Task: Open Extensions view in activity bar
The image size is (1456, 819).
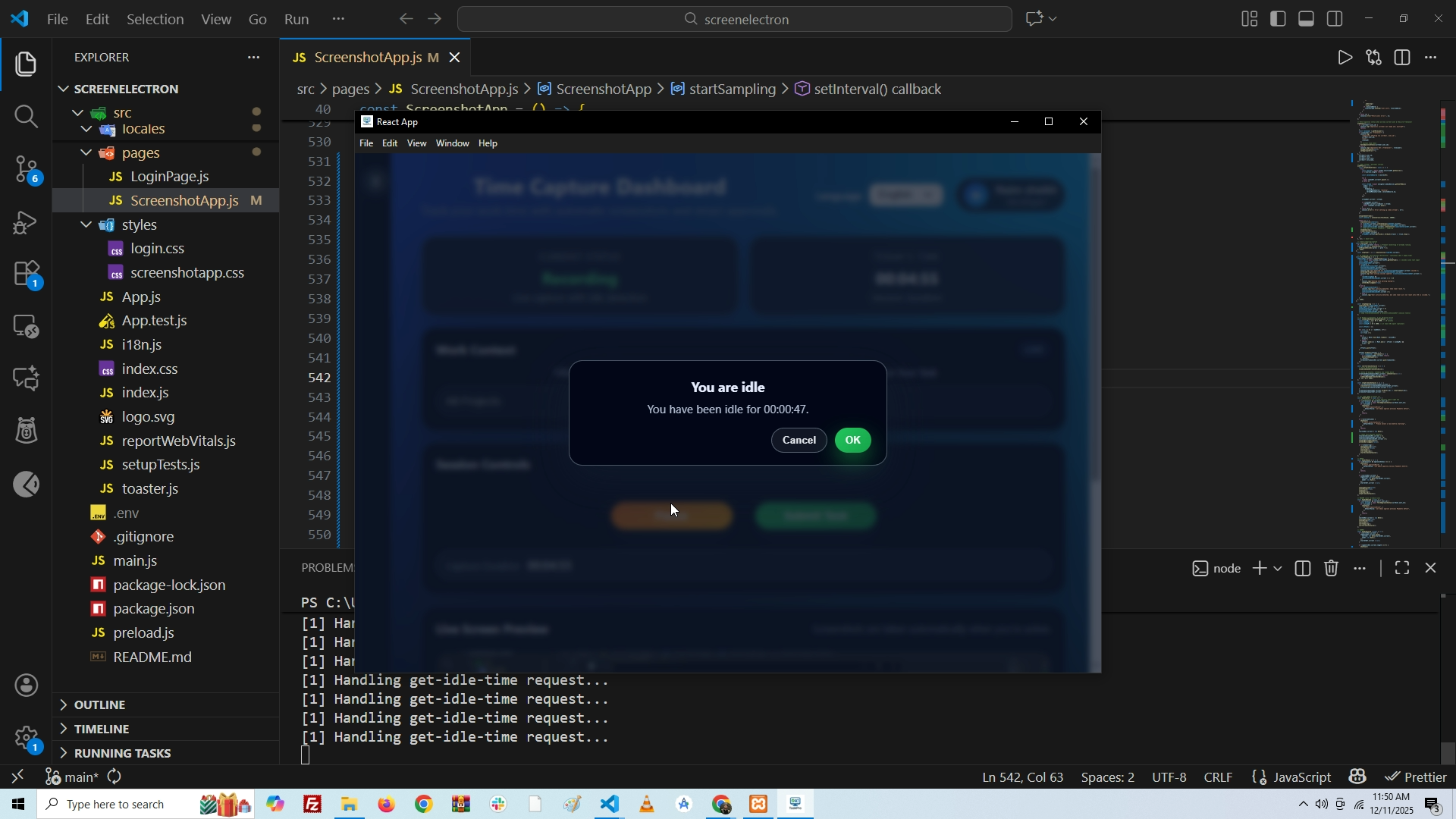Action: pos(26,274)
